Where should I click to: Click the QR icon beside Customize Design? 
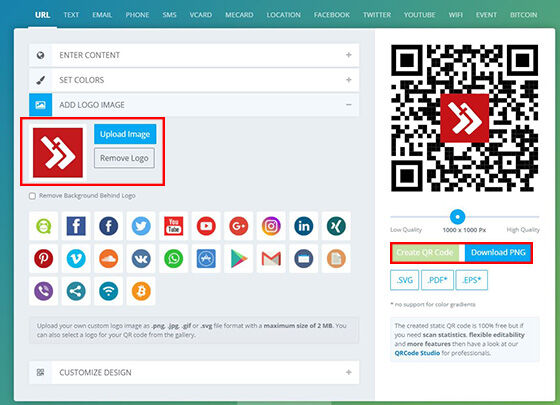pyautogui.click(x=41, y=372)
